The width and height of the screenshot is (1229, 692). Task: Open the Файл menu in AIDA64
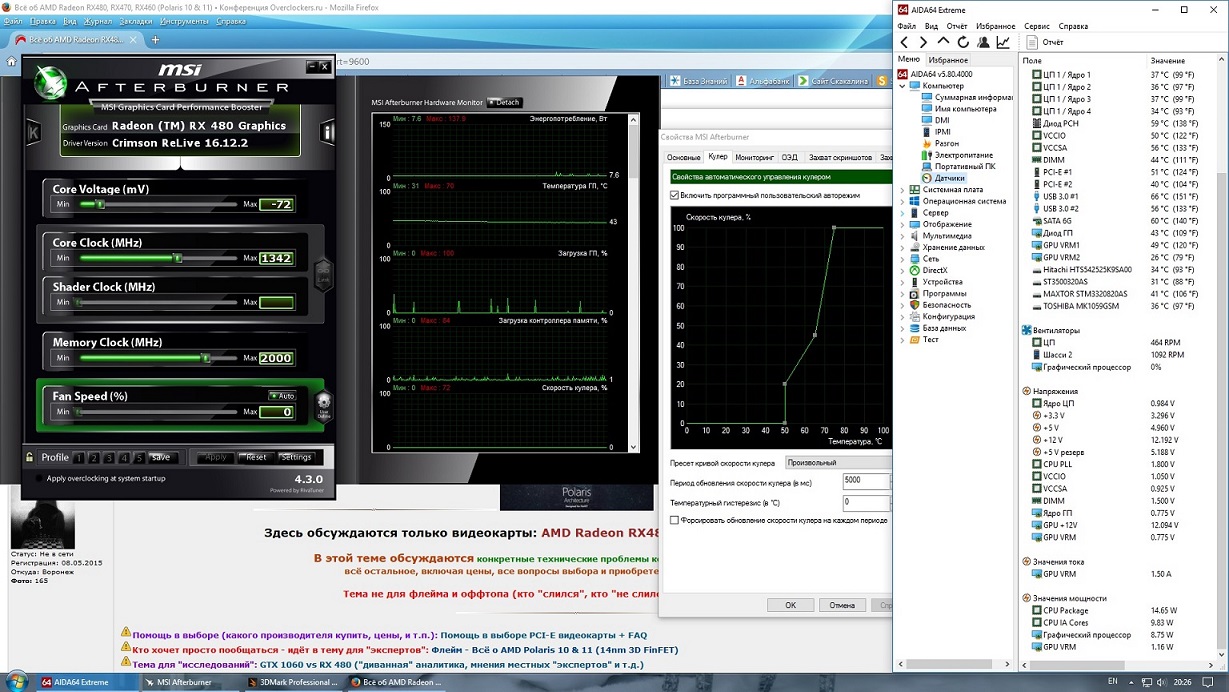(x=907, y=26)
